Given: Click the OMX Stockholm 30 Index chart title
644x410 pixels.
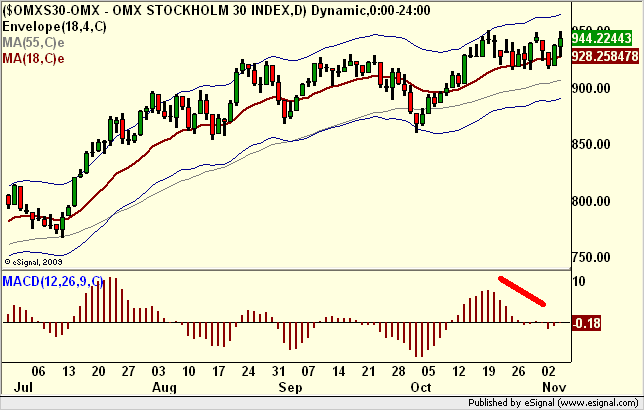Looking at the screenshot, I should coord(216,10).
